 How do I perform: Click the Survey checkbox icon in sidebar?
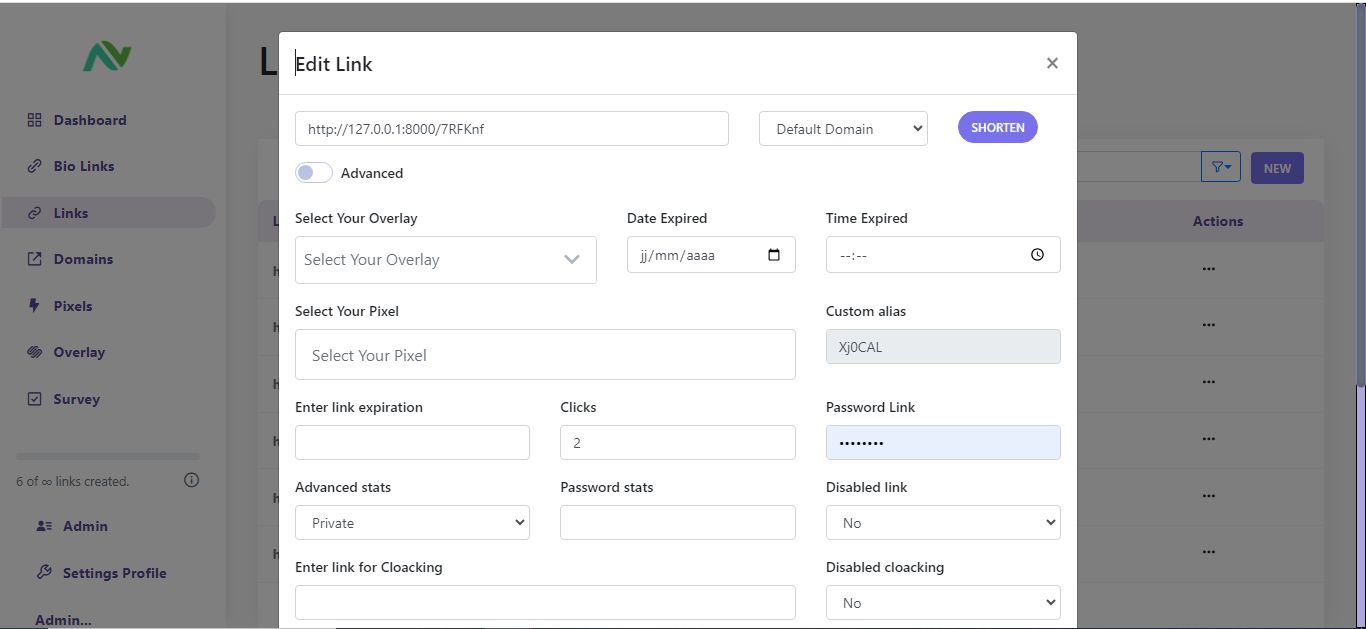tap(34, 399)
